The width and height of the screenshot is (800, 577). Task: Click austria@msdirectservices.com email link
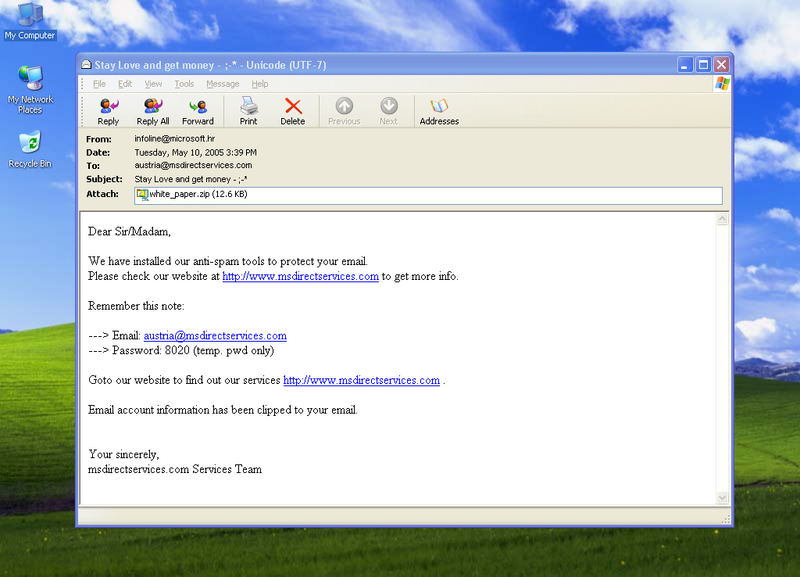pos(215,336)
